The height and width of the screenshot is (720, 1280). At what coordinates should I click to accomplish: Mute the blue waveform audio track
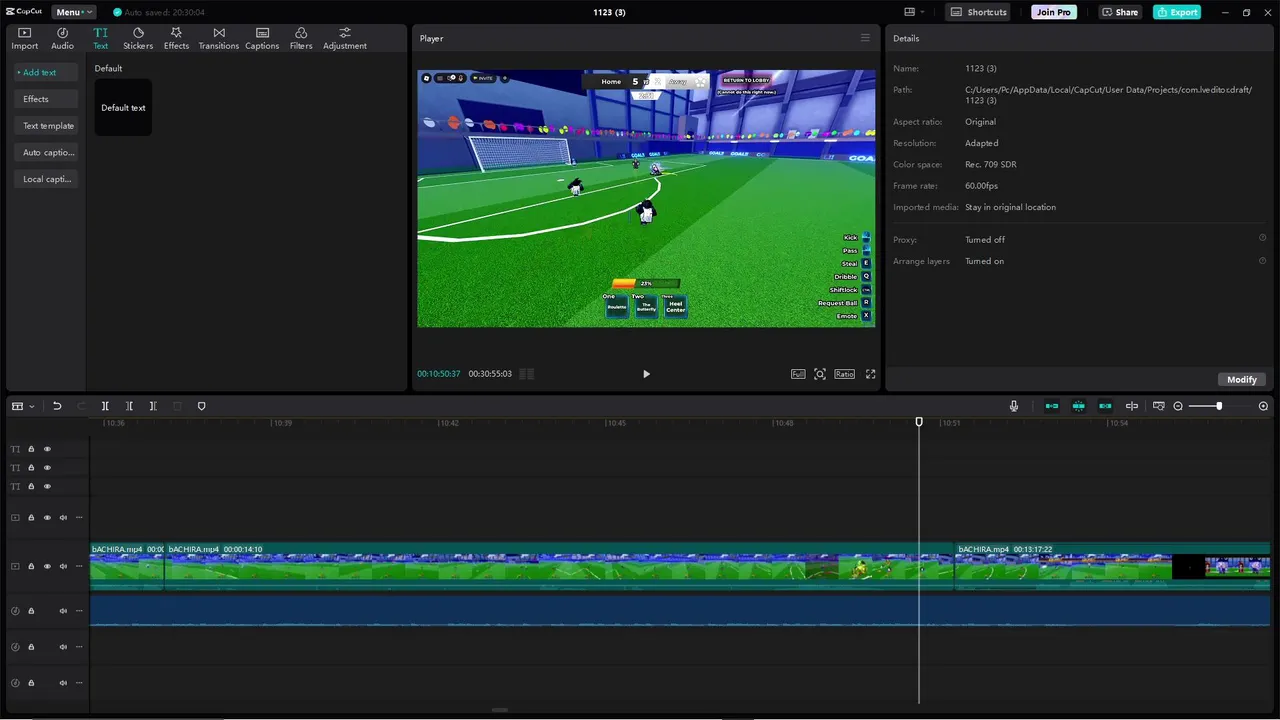pyautogui.click(x=63, y=611)
